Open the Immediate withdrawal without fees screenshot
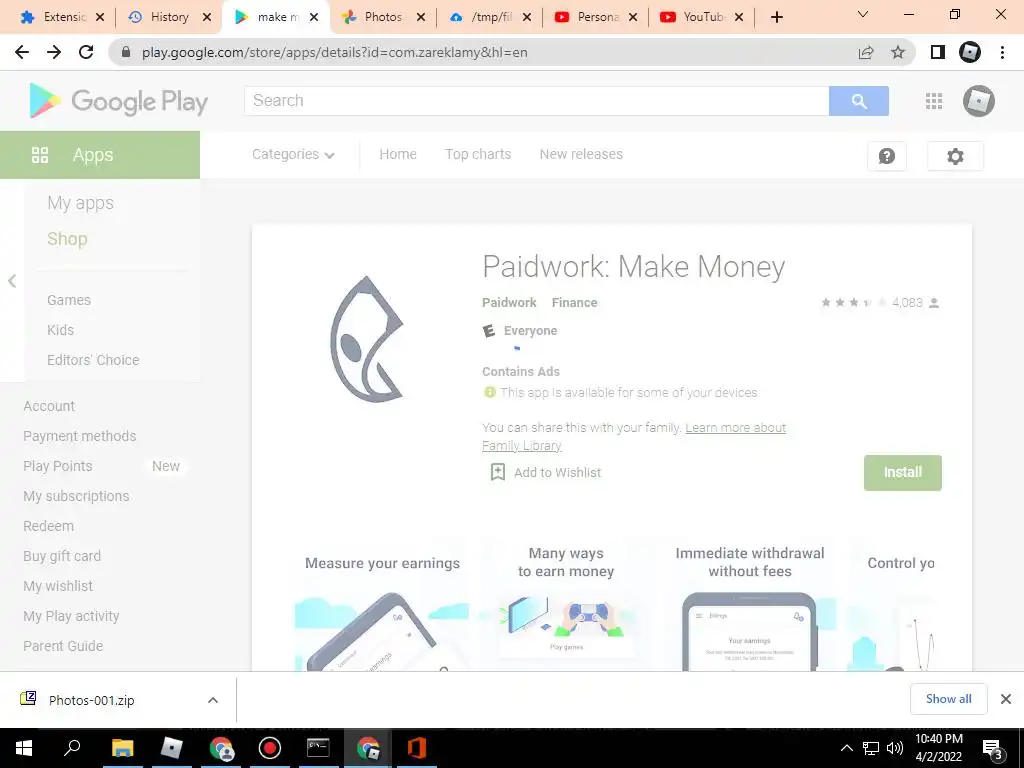Screen dimensions: 1024x768 tap(750, 605)
